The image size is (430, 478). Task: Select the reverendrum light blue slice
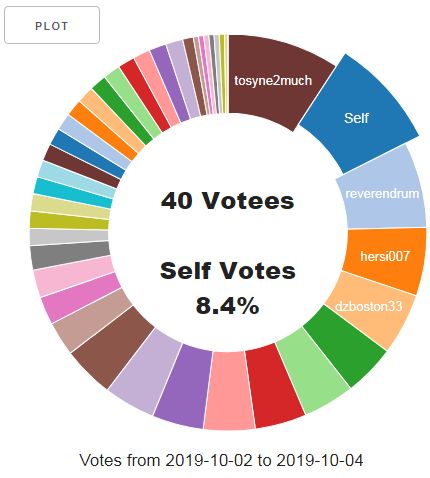point(383,193)
